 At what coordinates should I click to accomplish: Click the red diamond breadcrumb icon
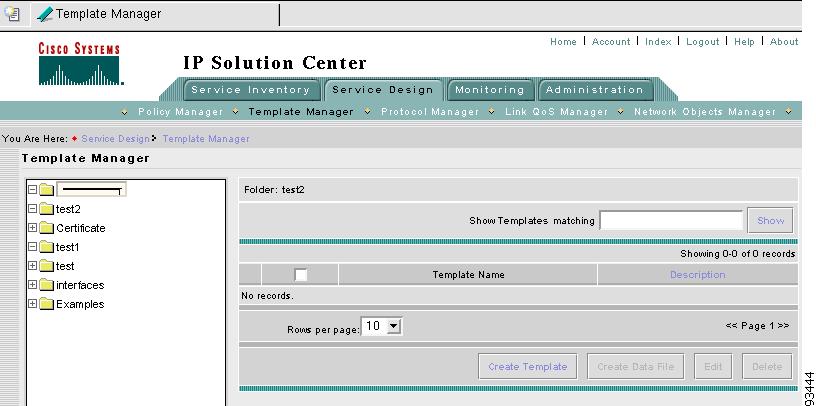click(x=74, y=138)
